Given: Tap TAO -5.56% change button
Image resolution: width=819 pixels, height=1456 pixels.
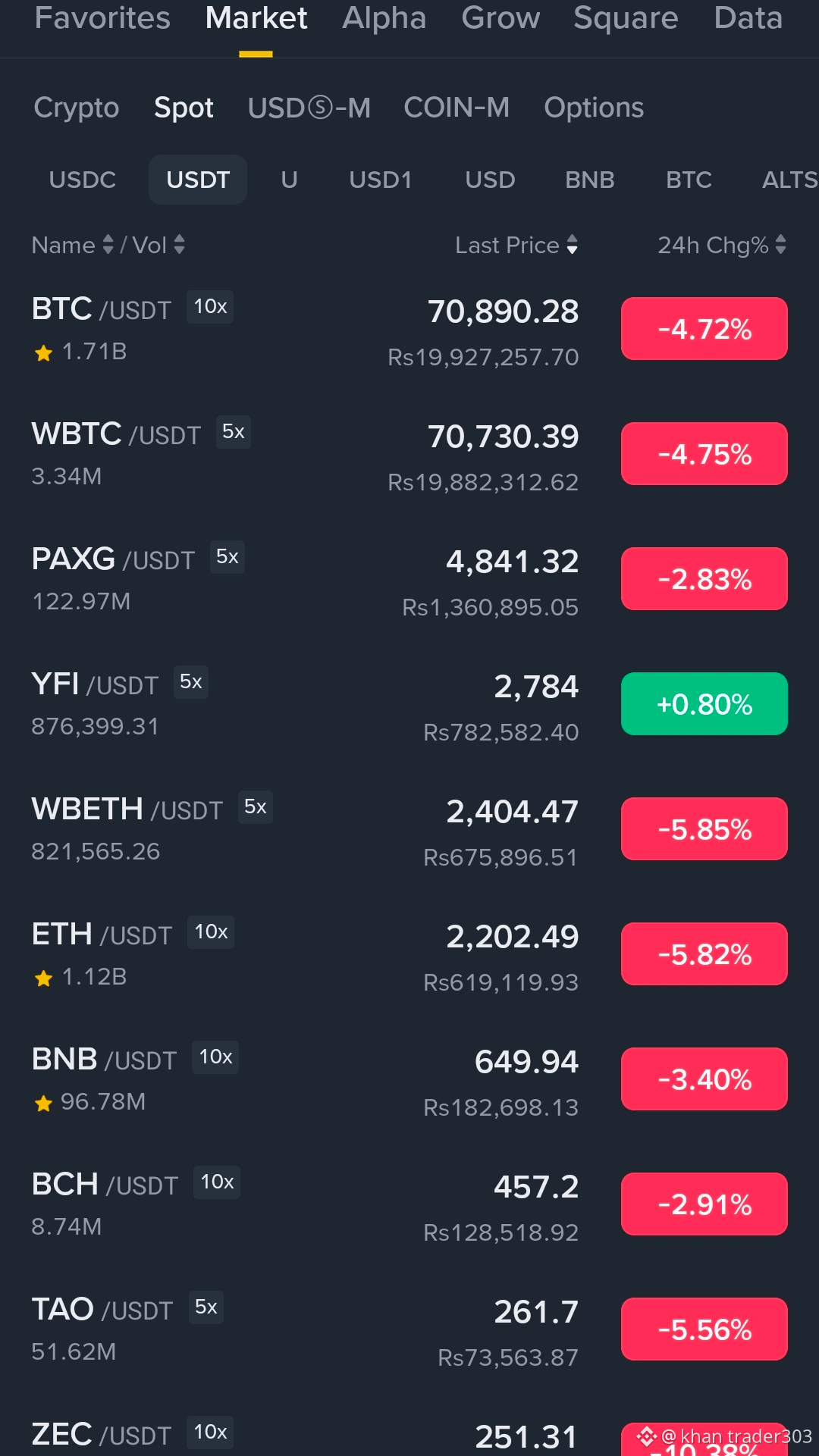Looking at the screenshot, I should coord(704,1329).
